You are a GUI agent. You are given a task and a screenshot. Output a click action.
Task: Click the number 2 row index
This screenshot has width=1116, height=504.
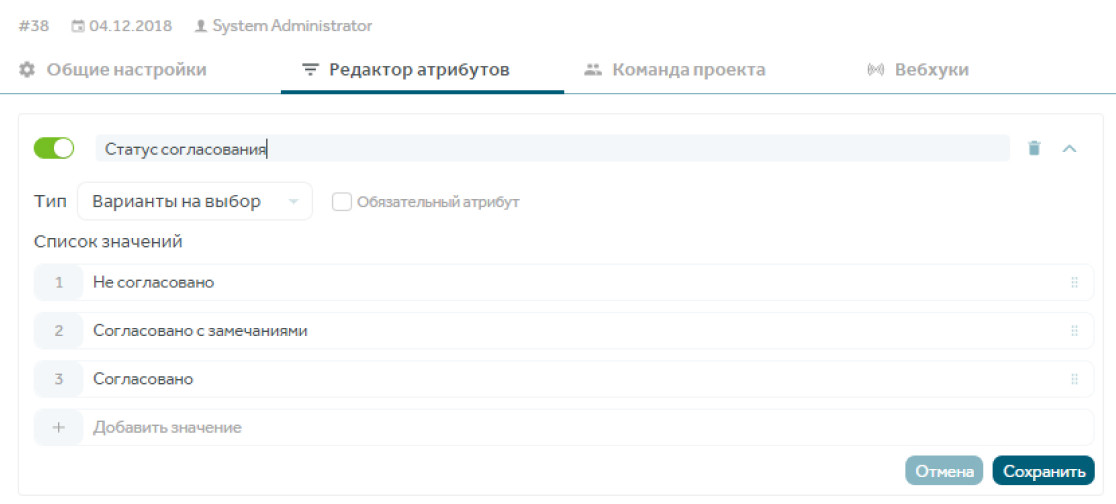point(58,331)
